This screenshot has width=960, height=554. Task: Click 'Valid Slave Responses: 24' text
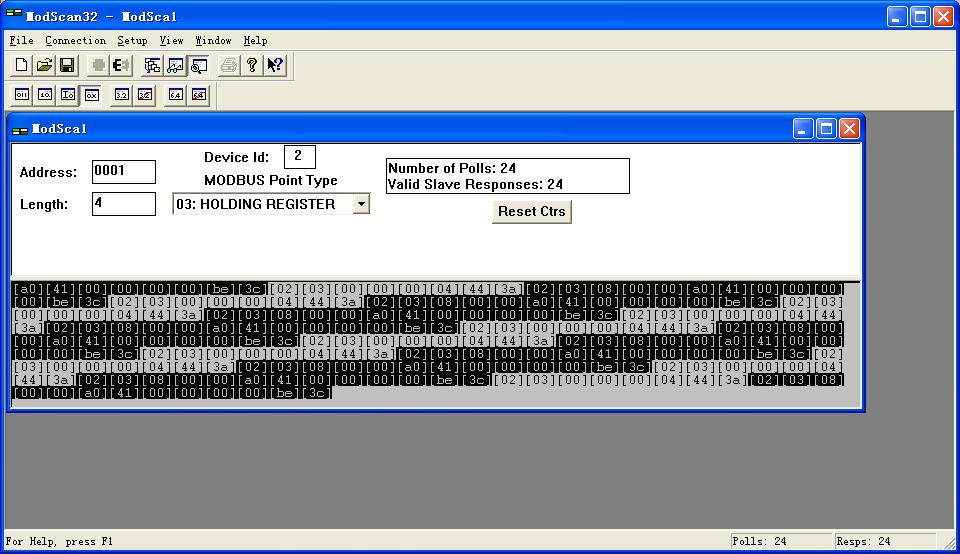(x=475, y=184)
